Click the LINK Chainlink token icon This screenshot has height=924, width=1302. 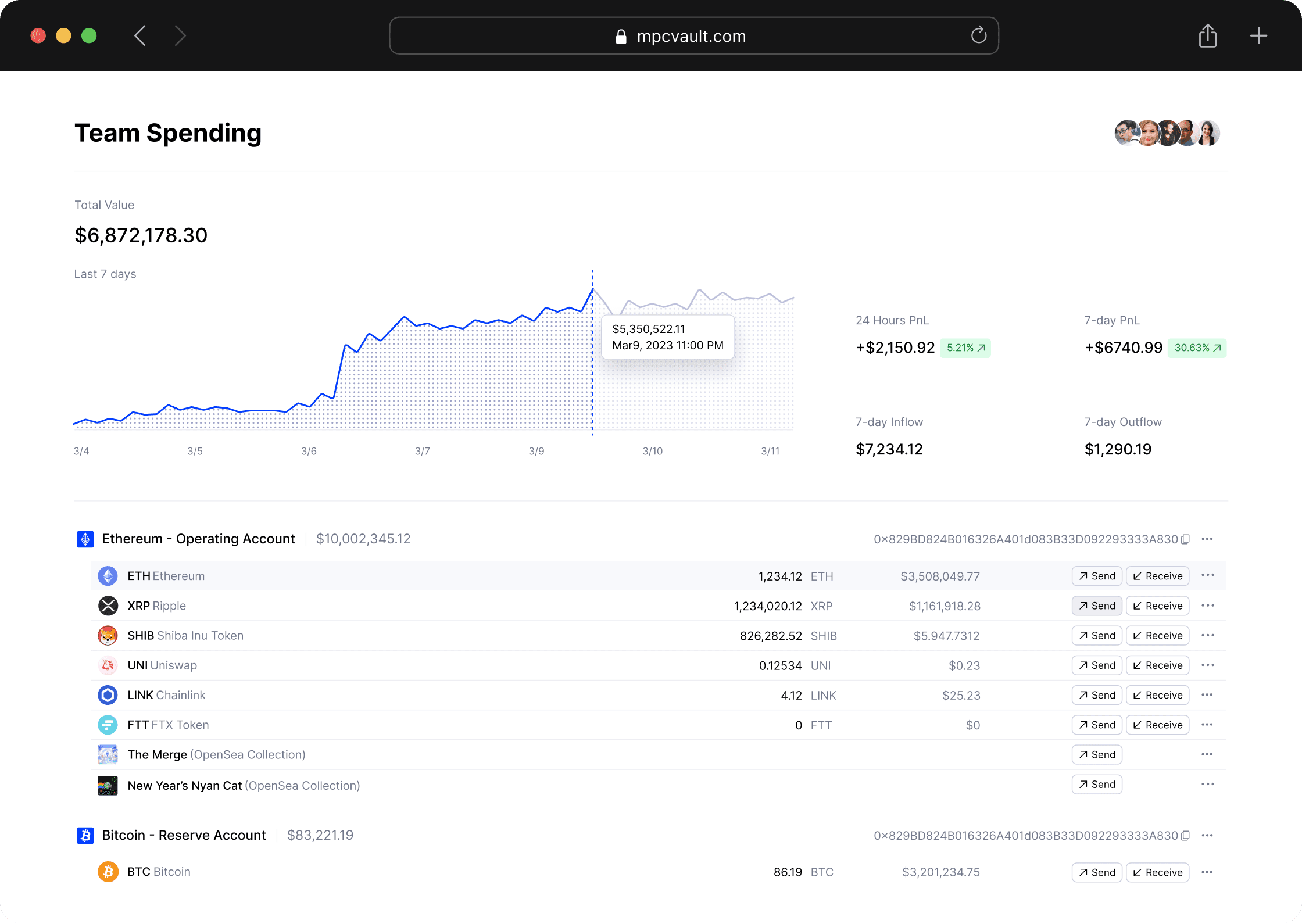[108, 695]
